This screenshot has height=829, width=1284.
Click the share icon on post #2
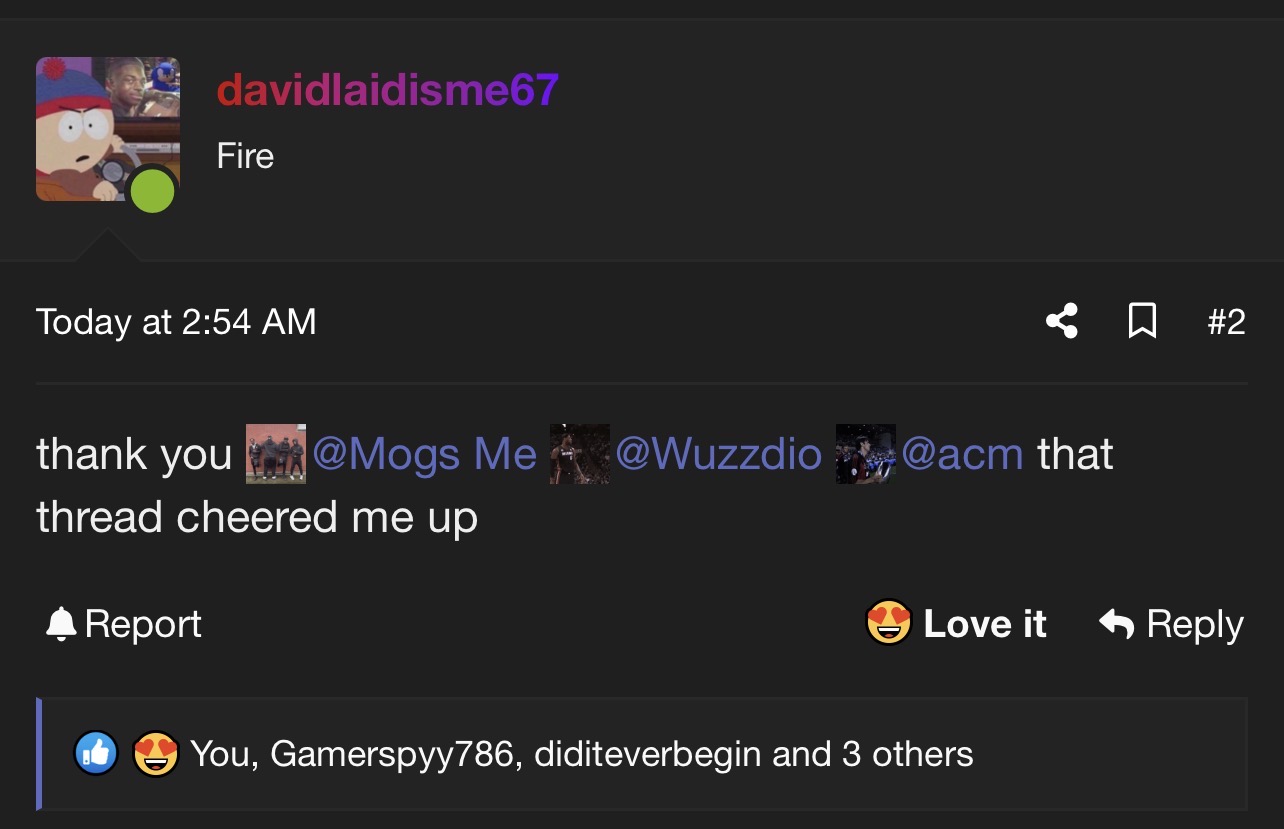pos(1061,321)
